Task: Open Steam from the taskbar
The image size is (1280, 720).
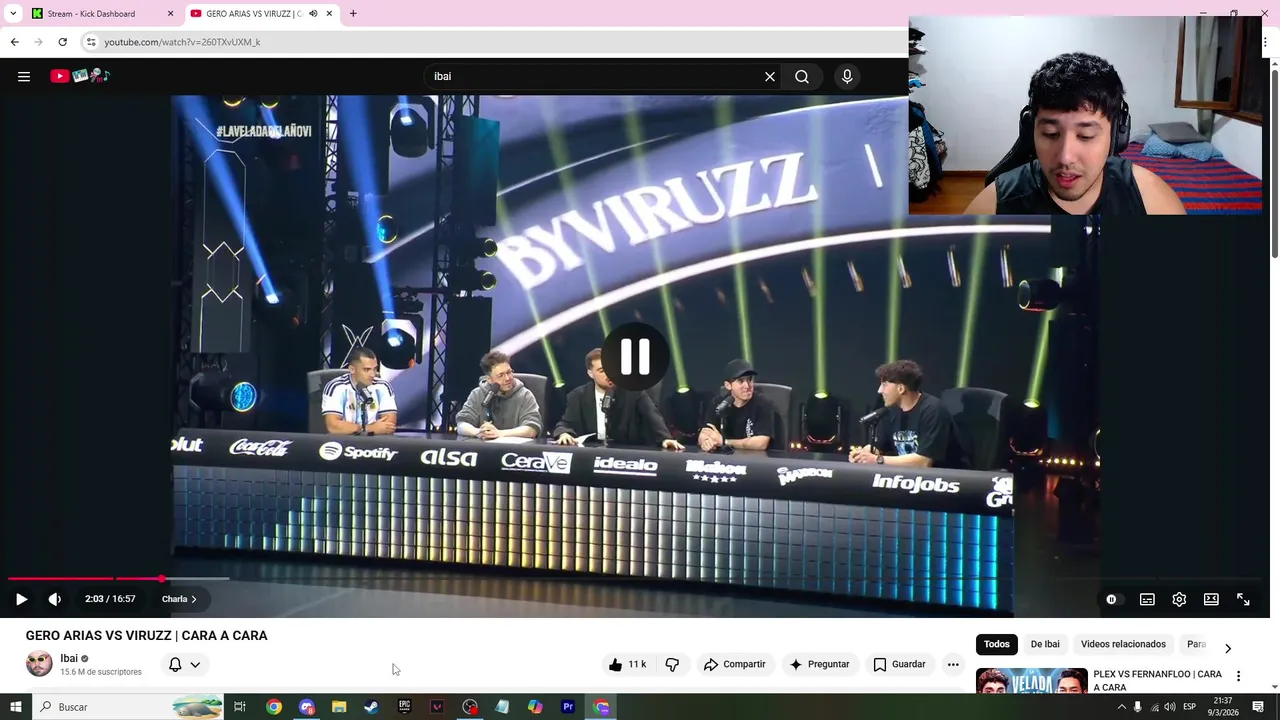Action: point(371,707)
